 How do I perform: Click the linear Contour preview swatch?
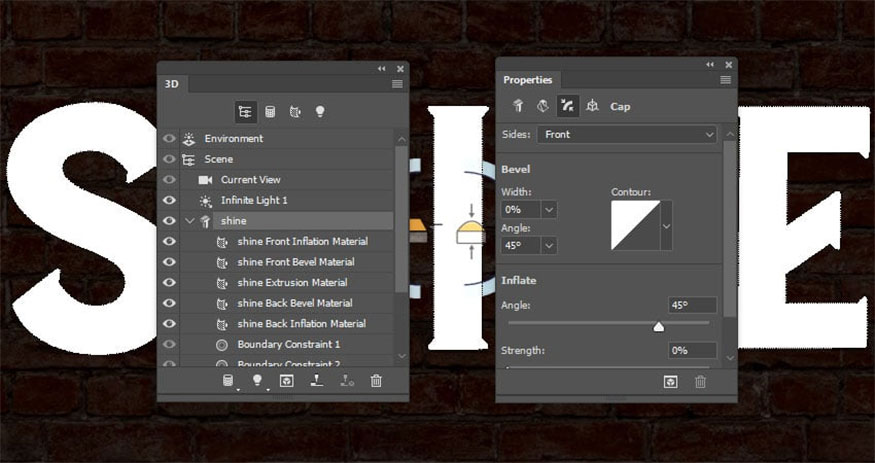[636, 225]
